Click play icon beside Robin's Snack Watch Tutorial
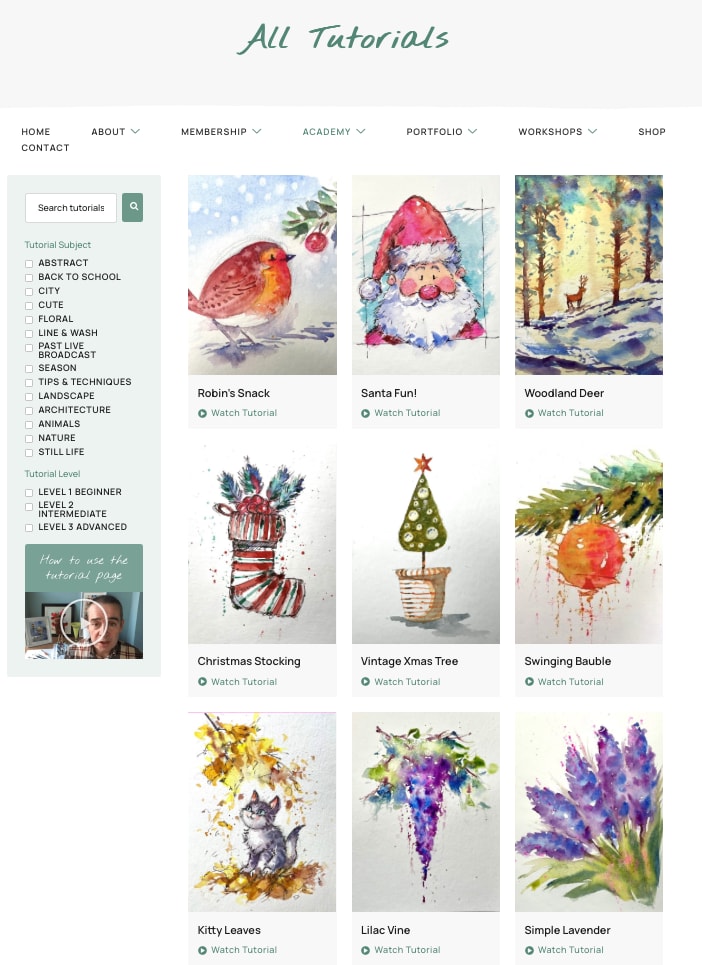Viewport: 702px width, 965px height. 202,414
